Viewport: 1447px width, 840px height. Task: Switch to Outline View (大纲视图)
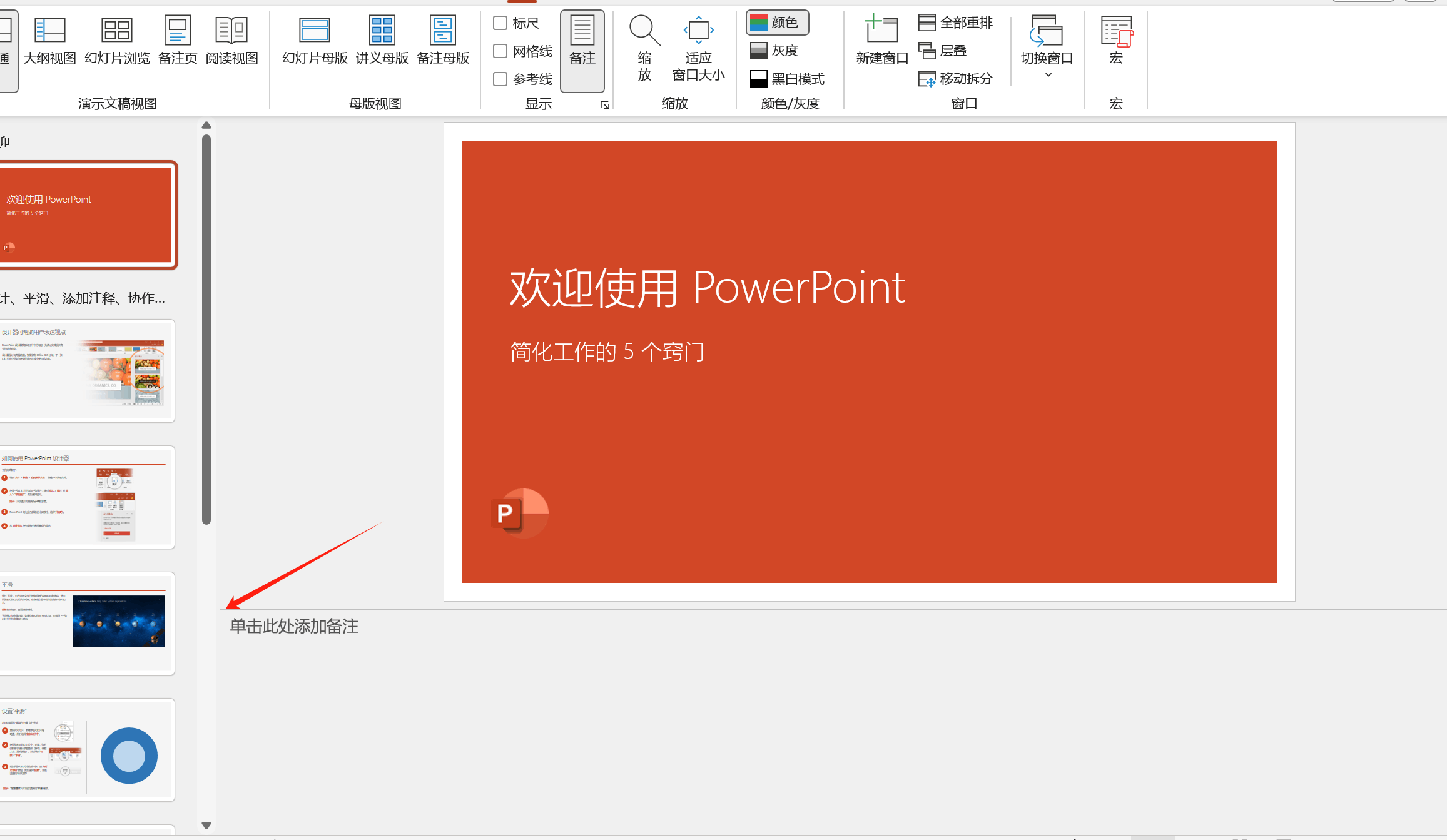point(49,41)
